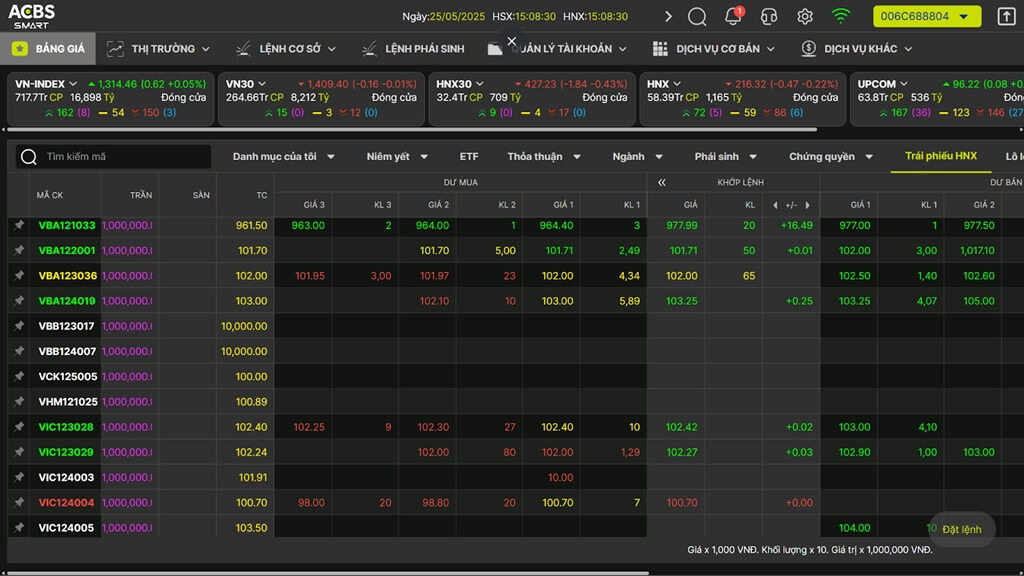
Task: Expand the UPCOM index chevron
Action: 904,84
